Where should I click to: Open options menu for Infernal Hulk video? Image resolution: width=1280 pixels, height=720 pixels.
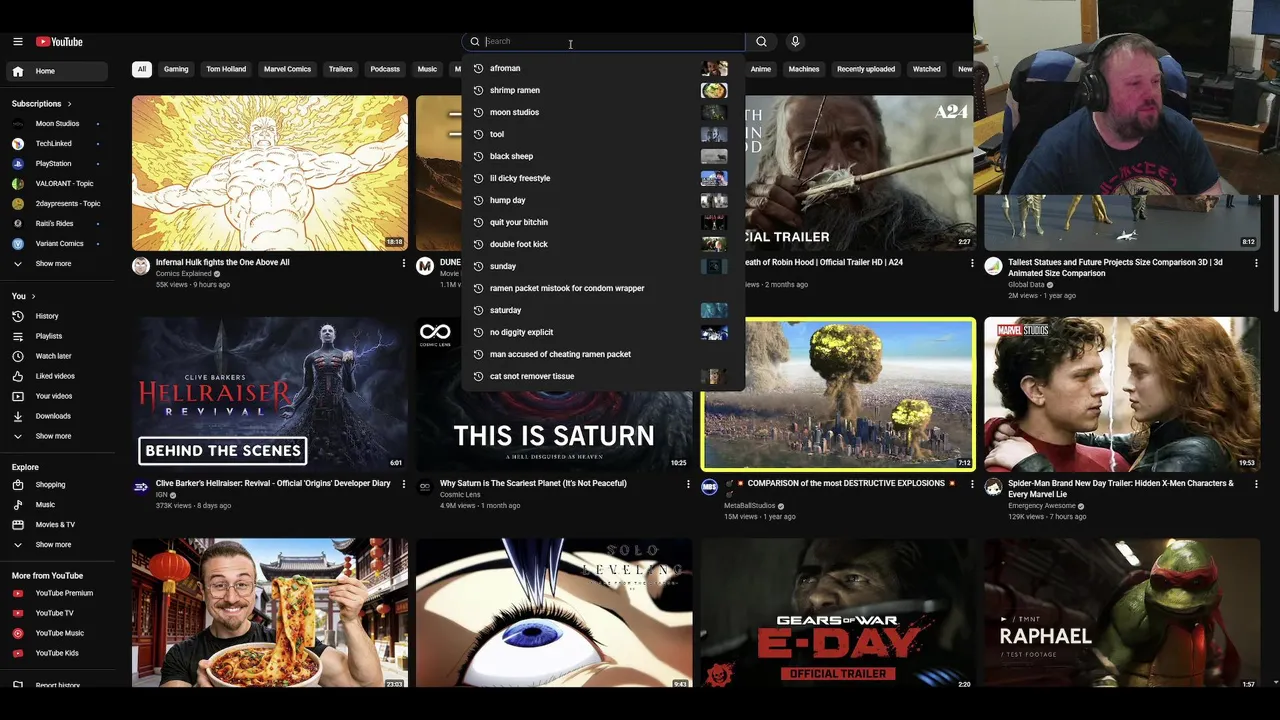coord(404,263)
